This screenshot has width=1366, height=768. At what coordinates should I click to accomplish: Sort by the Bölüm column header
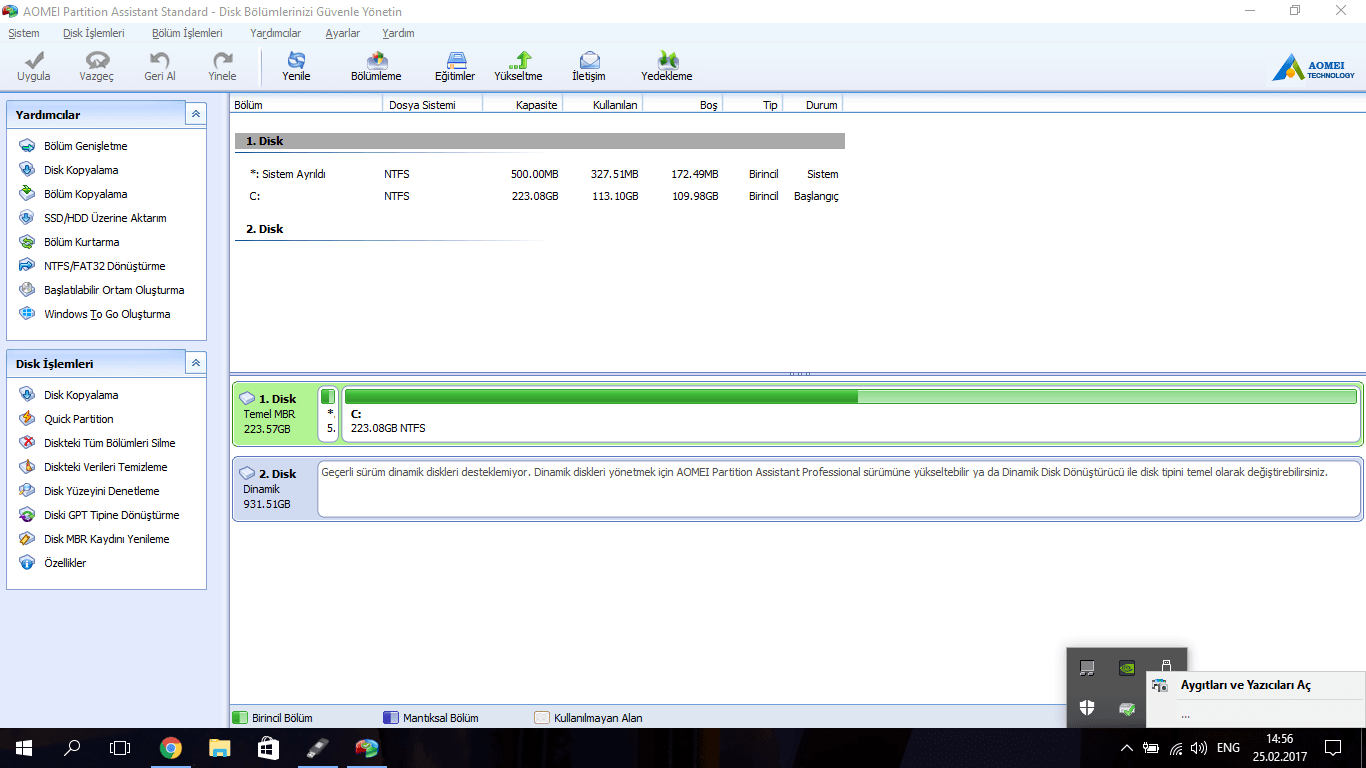click(x=306, y=105)
